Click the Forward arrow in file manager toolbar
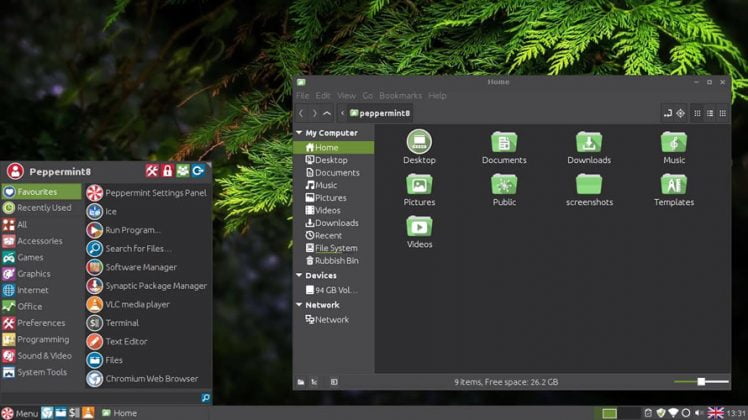The height and width of the screenshot is (420, 748). (314, 113)
